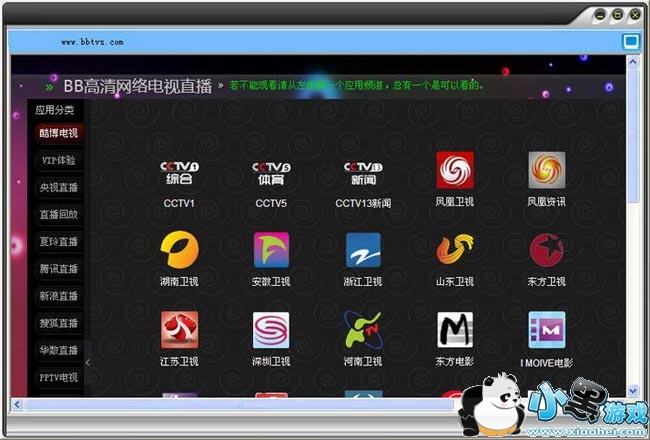Click the vertical scrollbar thumb
Viewport: 650px width, 440px height.
click(633, 136)
